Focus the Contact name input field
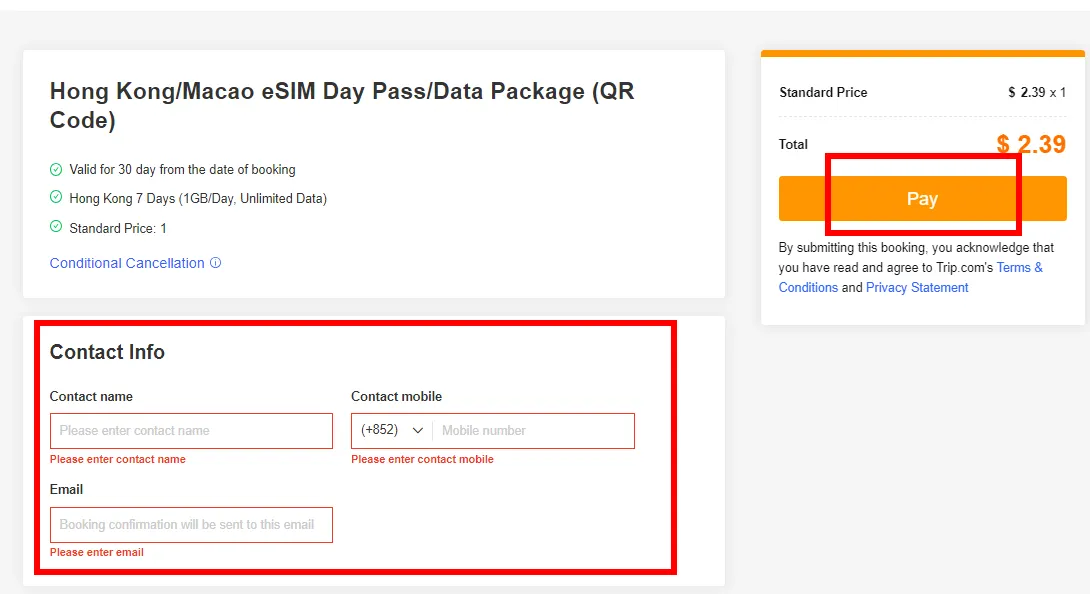The width and height of the screenshot is (1090, 594). [x=191, y=430]
